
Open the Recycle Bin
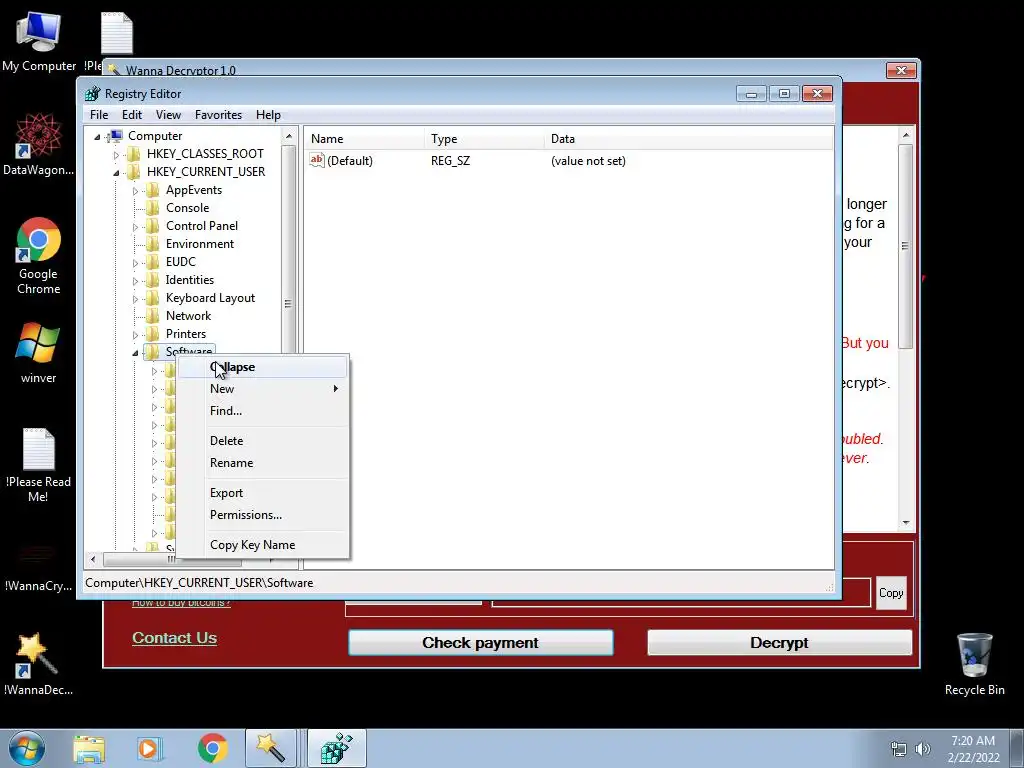pyautogui.click(x=974, y=664)
